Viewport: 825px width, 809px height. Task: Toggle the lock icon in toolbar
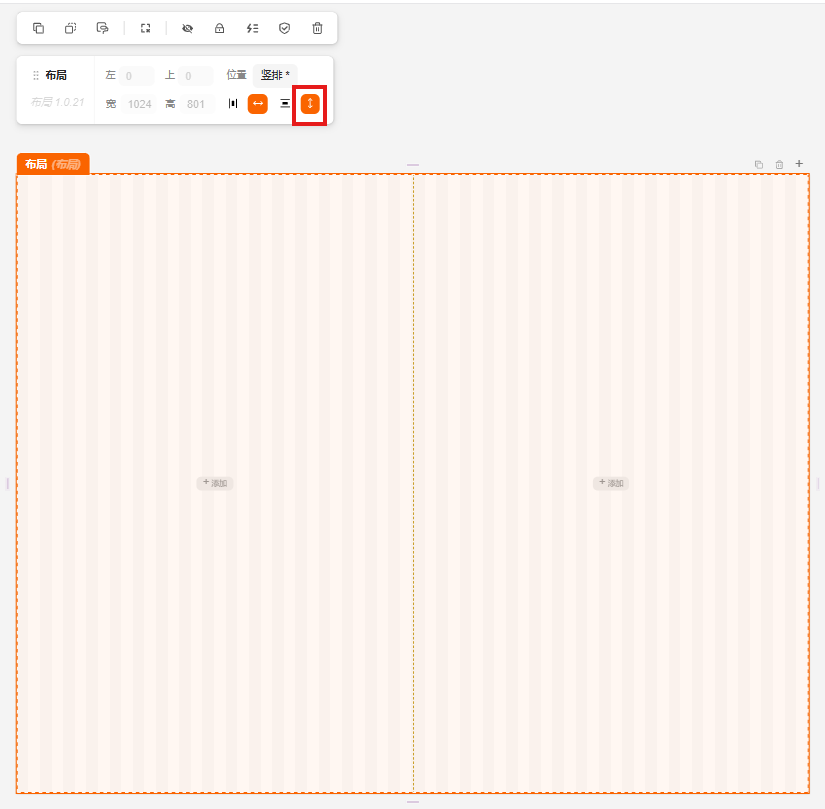click(x=219, y=28)
